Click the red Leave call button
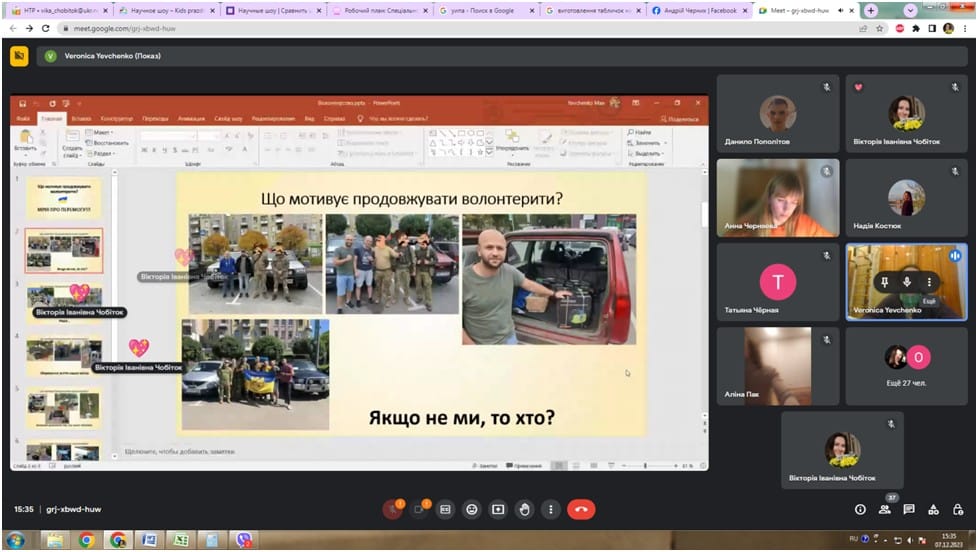Viewport: 978px width, 552px height. [x=580, y=509]
